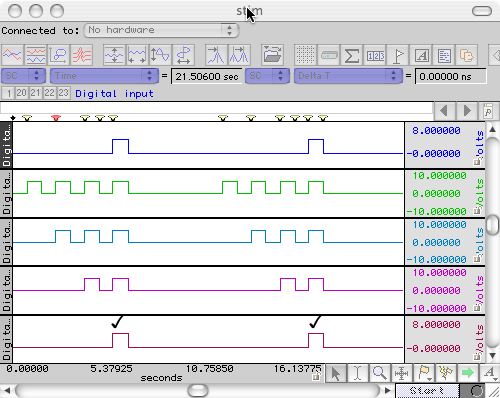The height and width of the screenshot is (398, 500).
Task: Click the next block right arrow button
Action: tap(468, 111)
